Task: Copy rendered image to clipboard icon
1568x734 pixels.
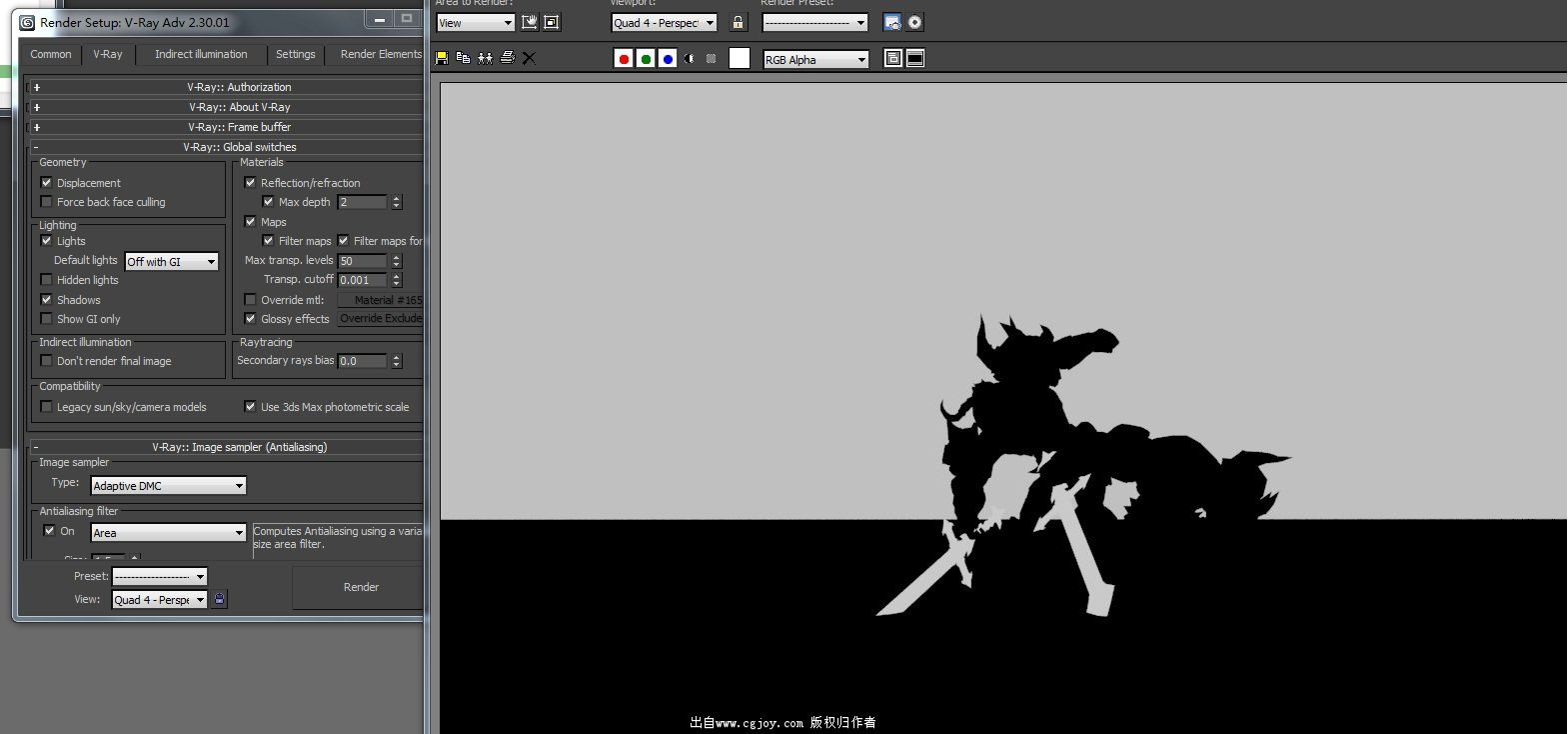Action: [x=463, y=58]
